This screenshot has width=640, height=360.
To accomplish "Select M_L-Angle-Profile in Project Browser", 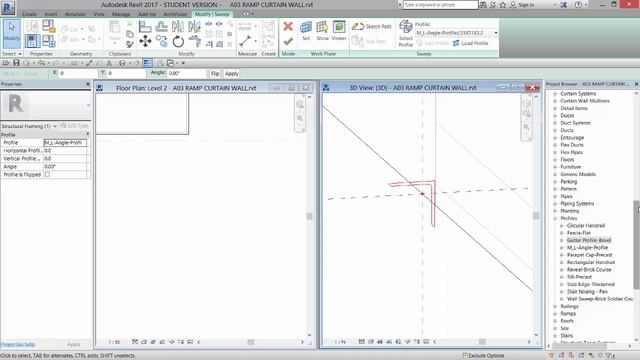I will click(x=587, y=248).
